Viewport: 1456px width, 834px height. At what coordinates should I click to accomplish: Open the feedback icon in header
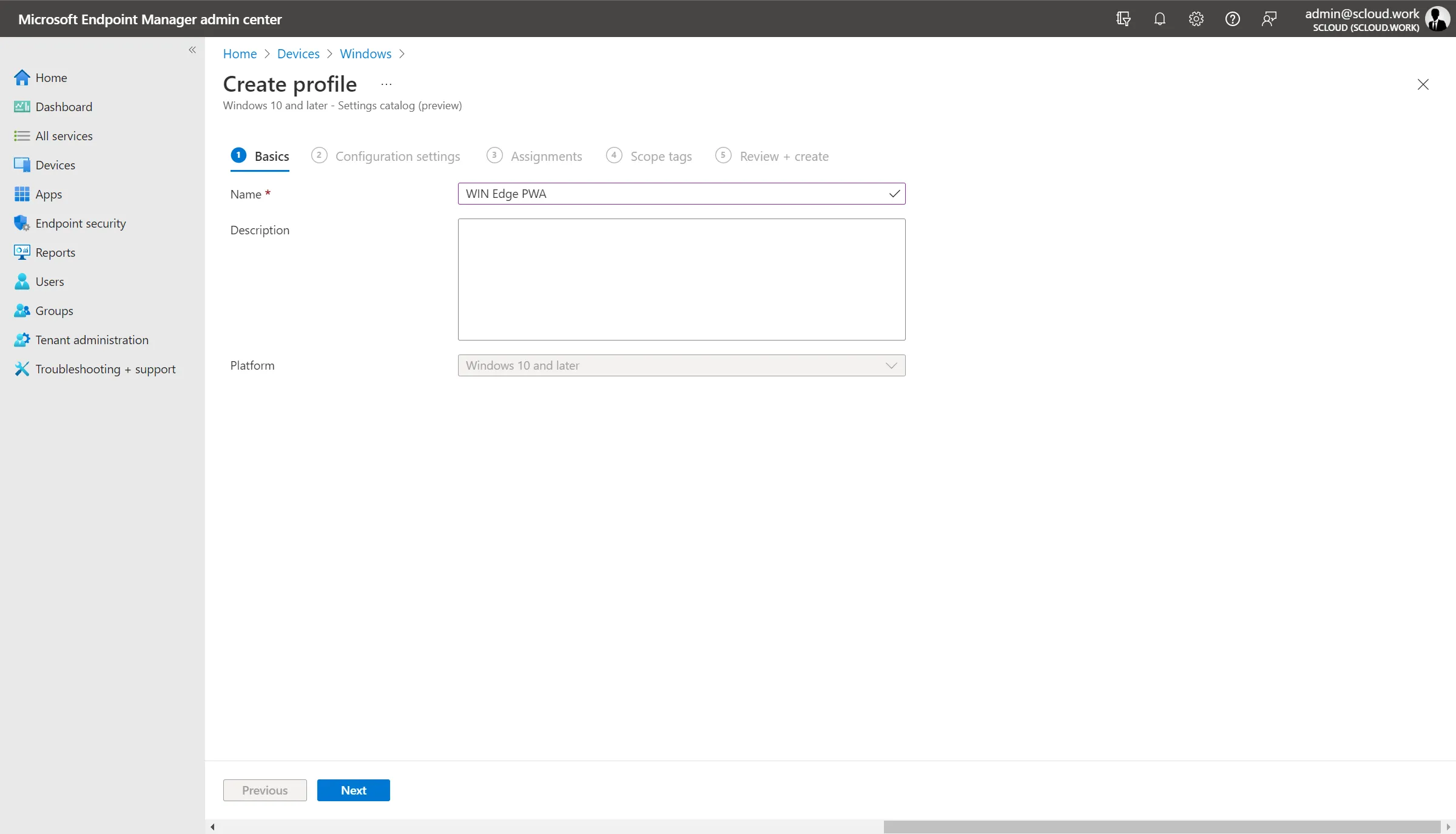coord(1269,19)
